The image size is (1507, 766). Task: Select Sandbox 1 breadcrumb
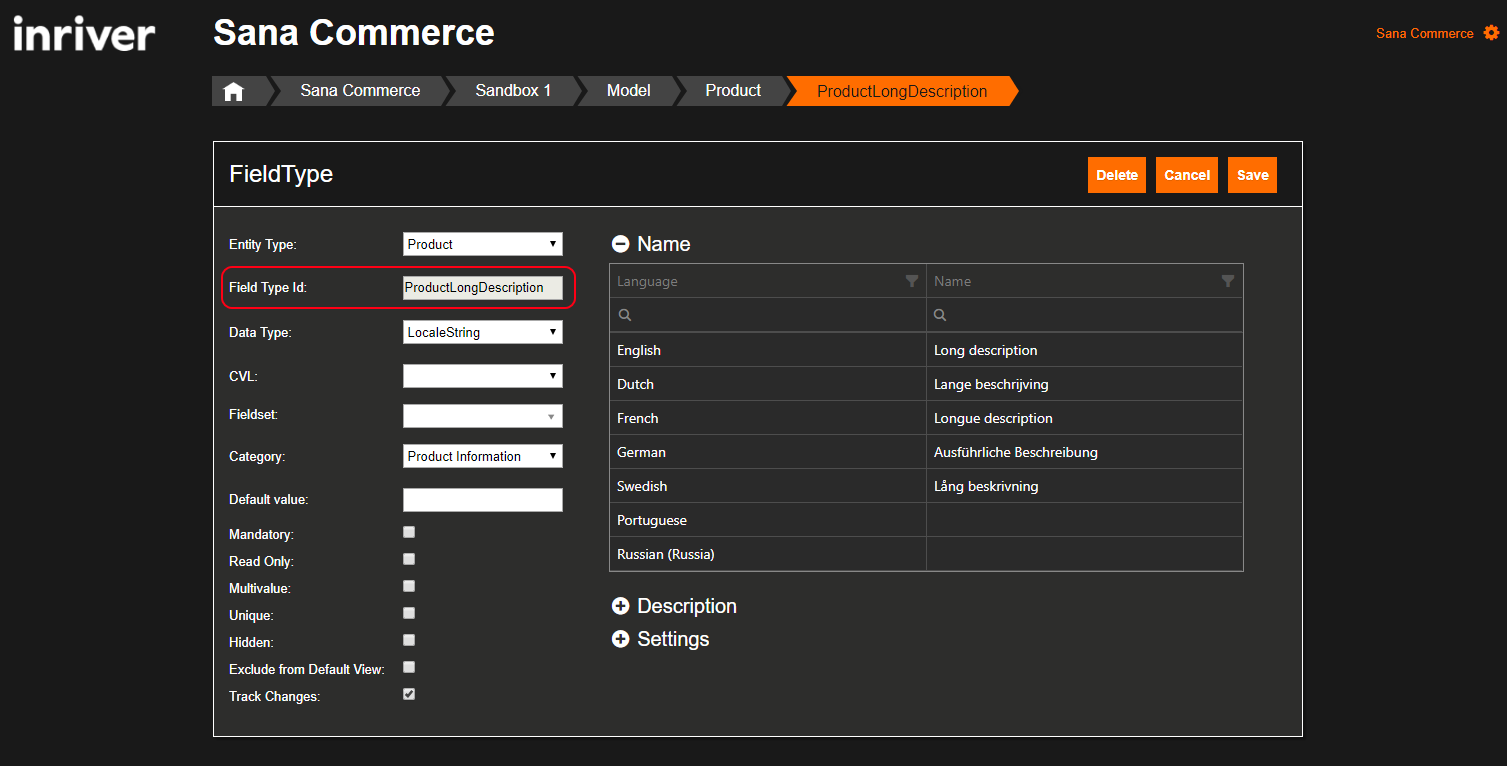tap(513, 91)
